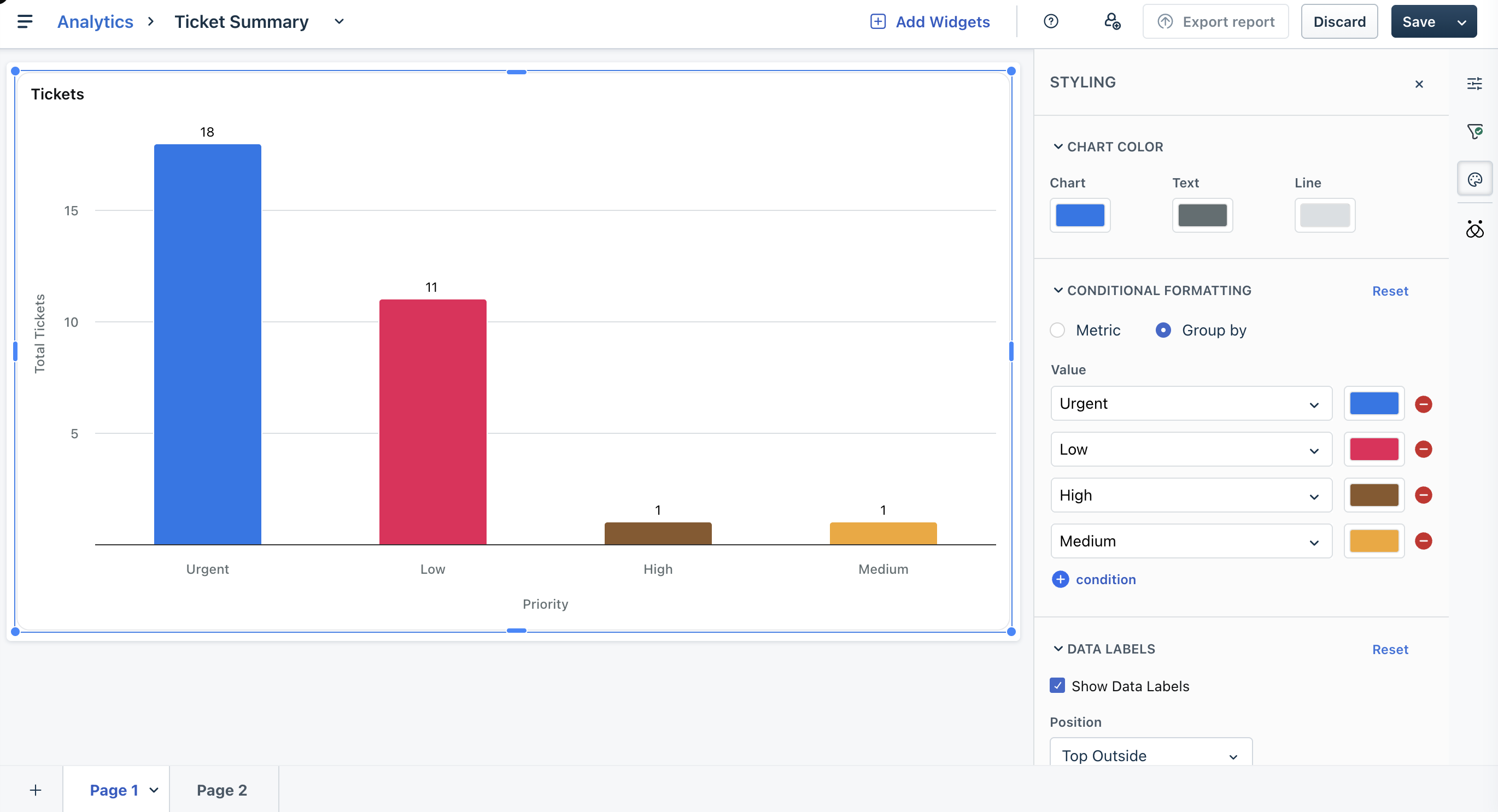Select the Group by radio option

pos(1163,330)
